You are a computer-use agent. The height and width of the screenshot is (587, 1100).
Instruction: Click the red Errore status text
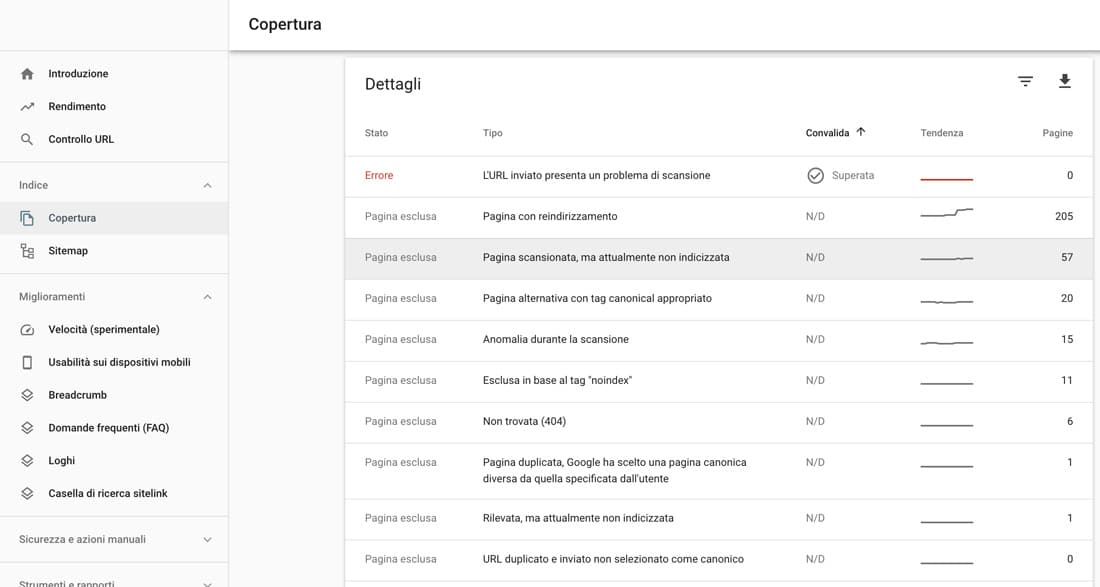379,175
